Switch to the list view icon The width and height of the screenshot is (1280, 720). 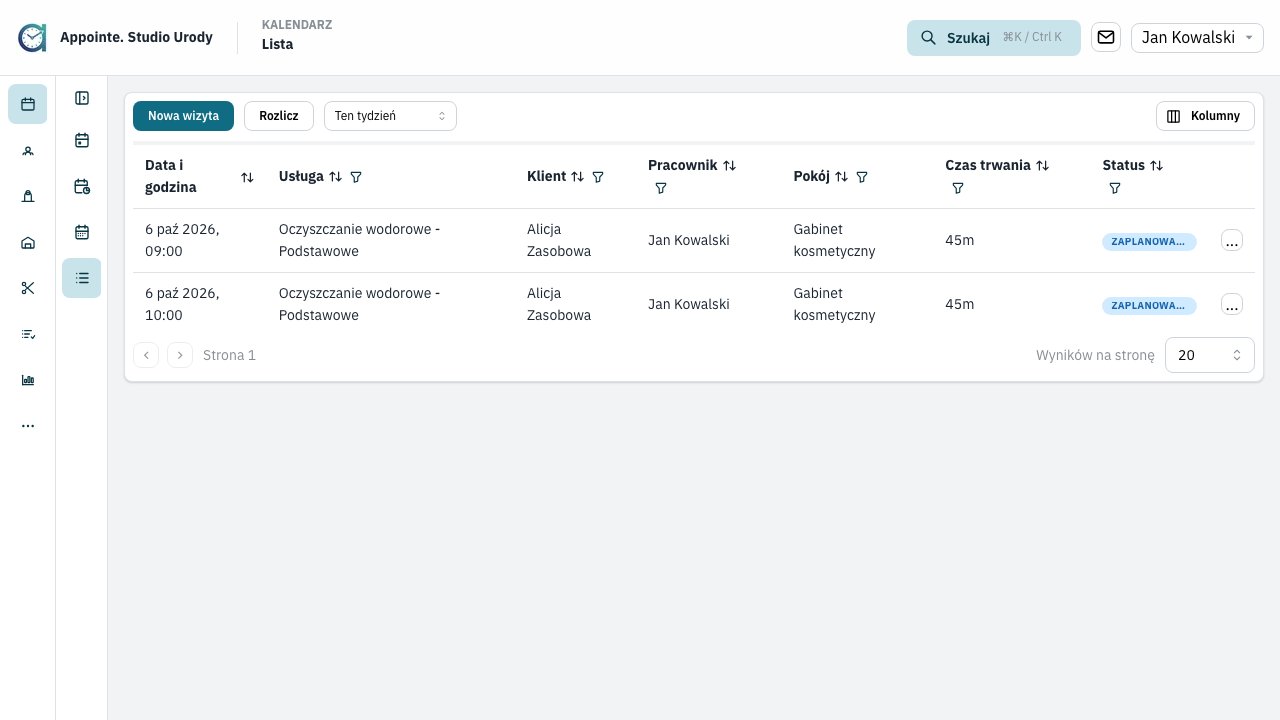coord(82,278)
